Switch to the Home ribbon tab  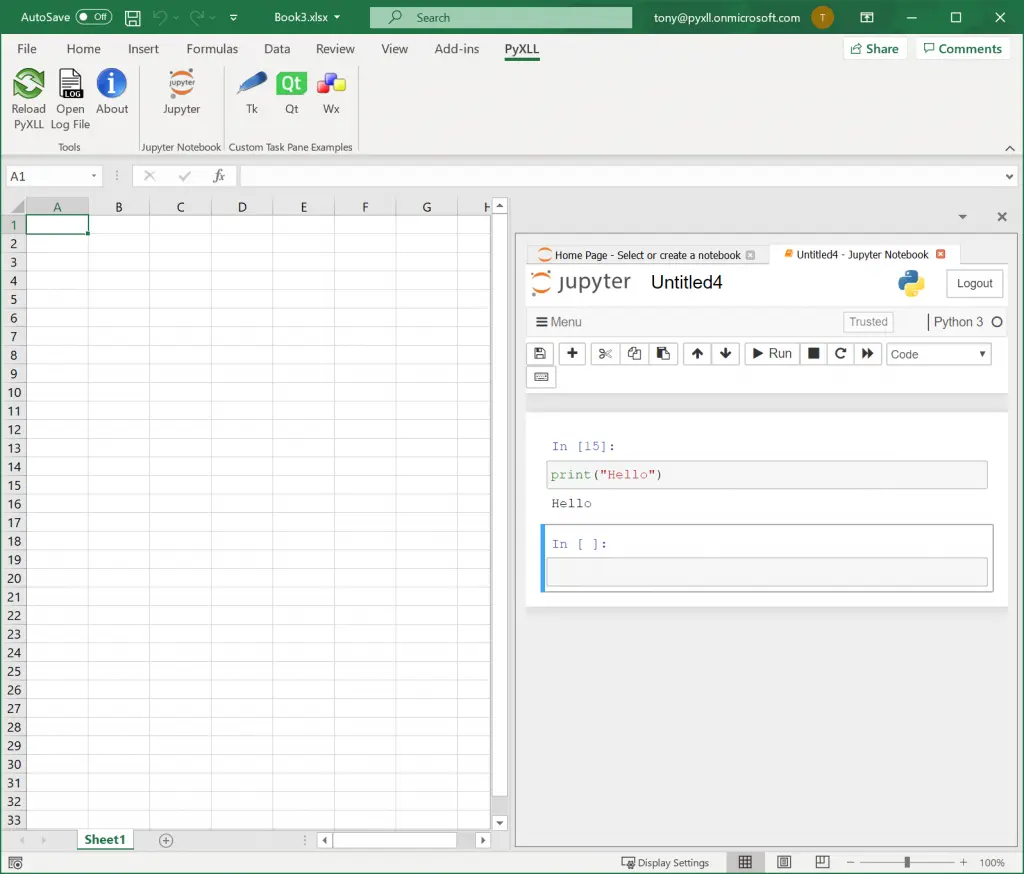(x=84, y=49)
